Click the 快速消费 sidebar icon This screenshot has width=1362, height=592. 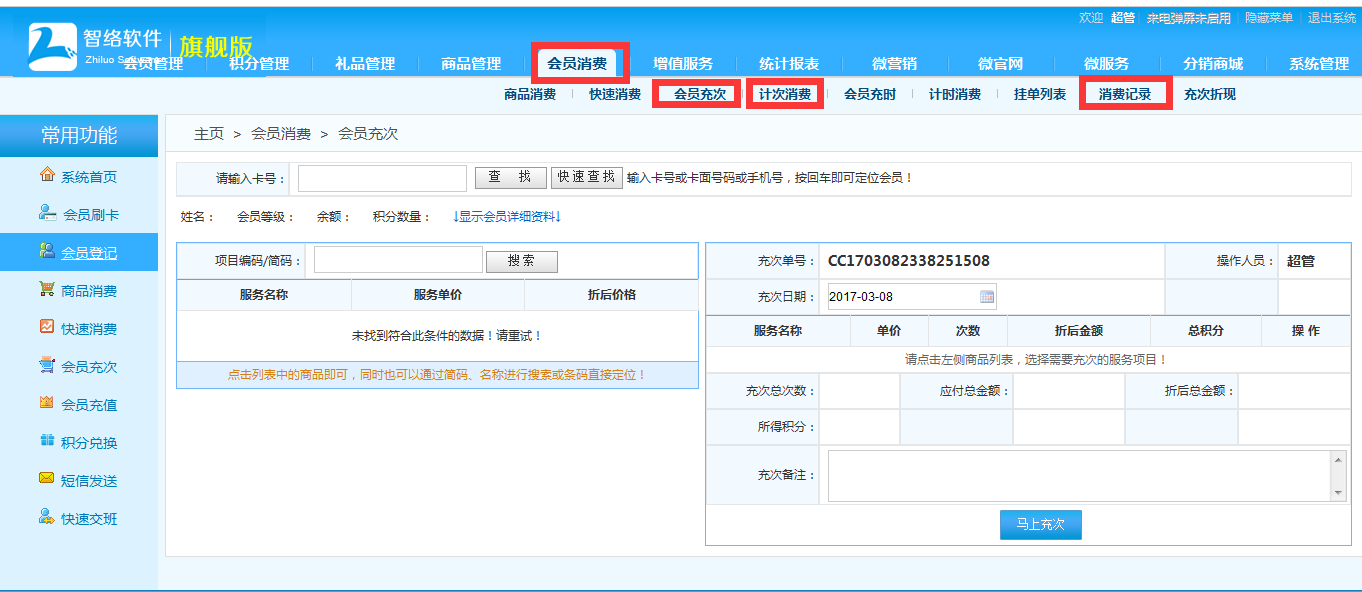pos(47,327)
